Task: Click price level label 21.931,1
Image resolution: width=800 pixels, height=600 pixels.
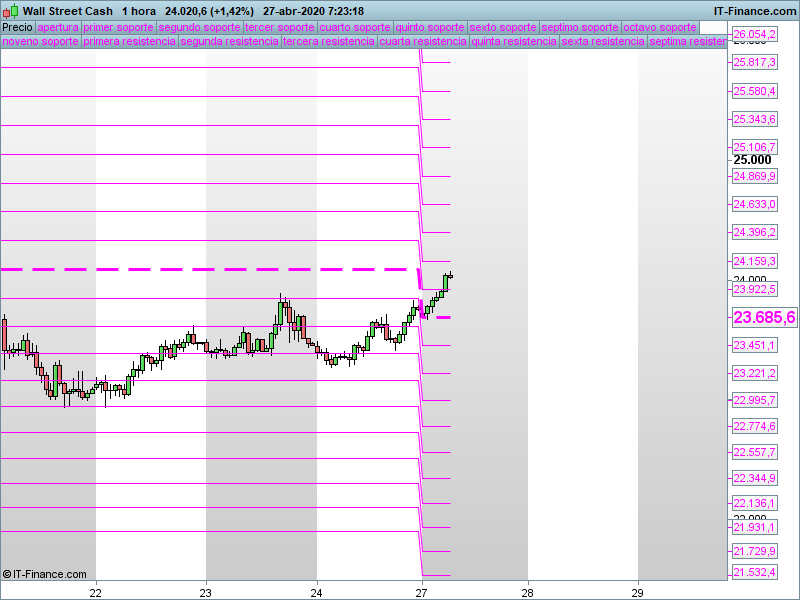Action: 755,528
